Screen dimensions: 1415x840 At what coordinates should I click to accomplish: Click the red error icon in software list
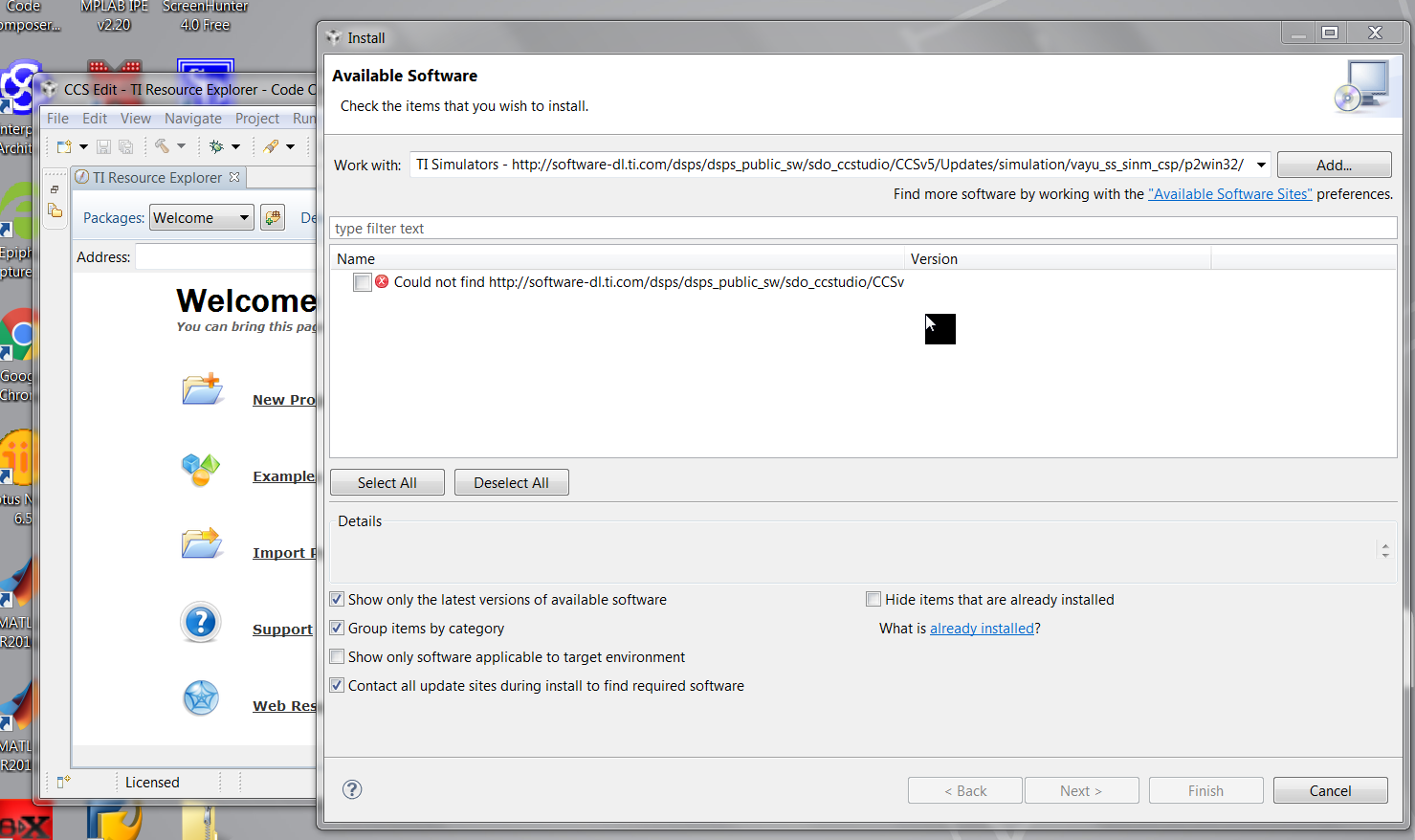pos(382,281)
